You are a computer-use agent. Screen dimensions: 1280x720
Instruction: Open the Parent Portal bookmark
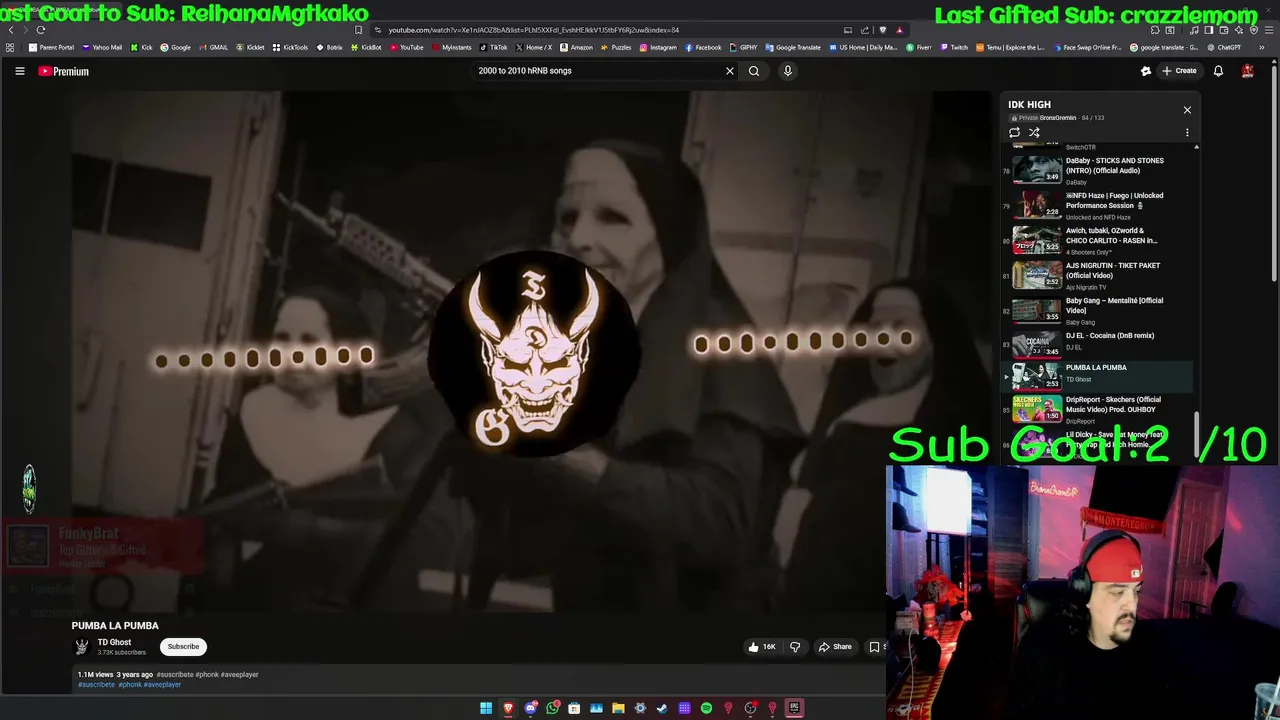tap(51, 47)
